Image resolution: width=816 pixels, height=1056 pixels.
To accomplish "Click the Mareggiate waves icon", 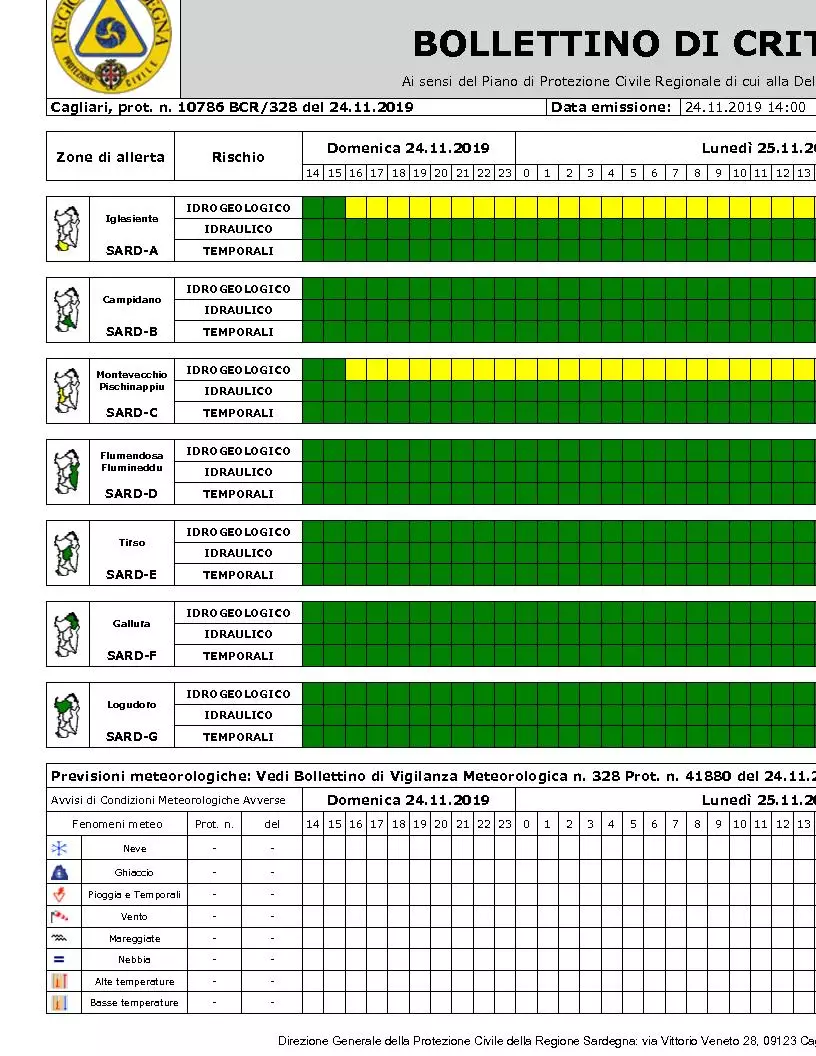I will (x=59, y=937).
